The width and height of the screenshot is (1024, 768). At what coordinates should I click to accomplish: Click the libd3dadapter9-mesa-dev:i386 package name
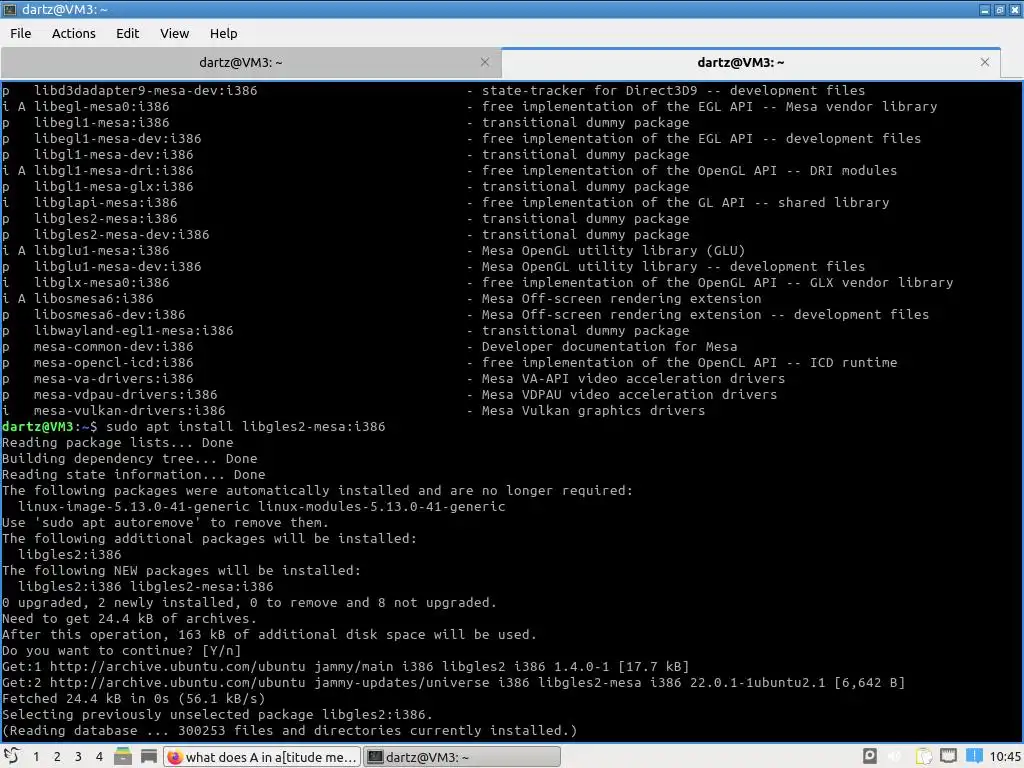[x=146, y=91]
